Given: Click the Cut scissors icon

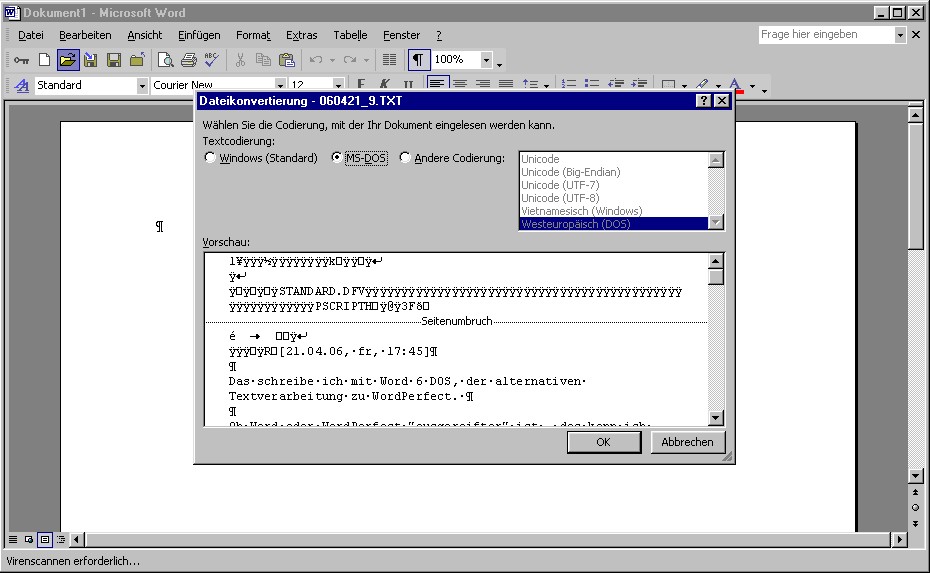Looking at the screenshot, I should pyautogui.click(x=240, y=60).
